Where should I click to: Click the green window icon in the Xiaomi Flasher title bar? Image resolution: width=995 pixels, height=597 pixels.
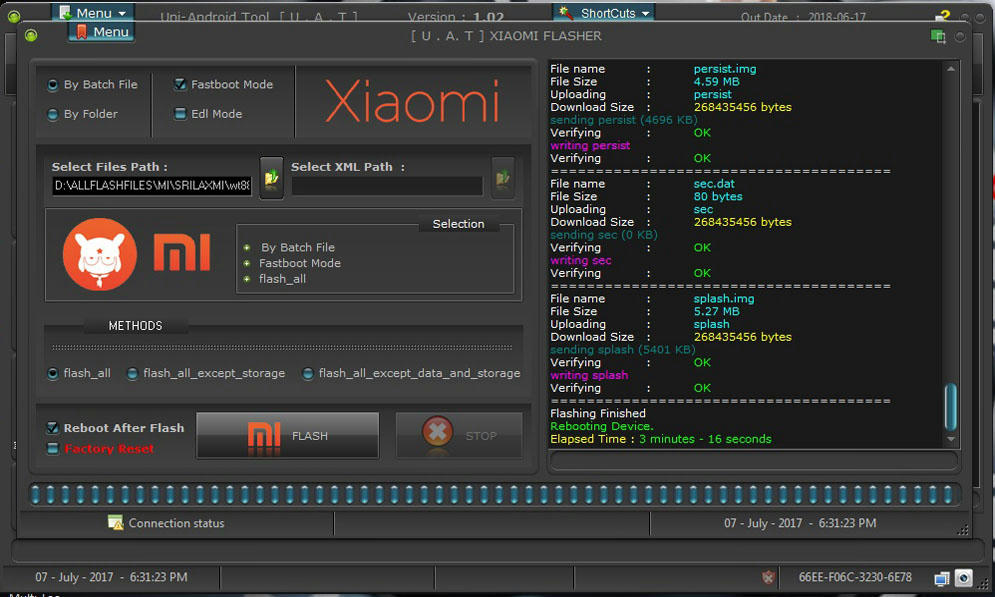pos(938,37)
